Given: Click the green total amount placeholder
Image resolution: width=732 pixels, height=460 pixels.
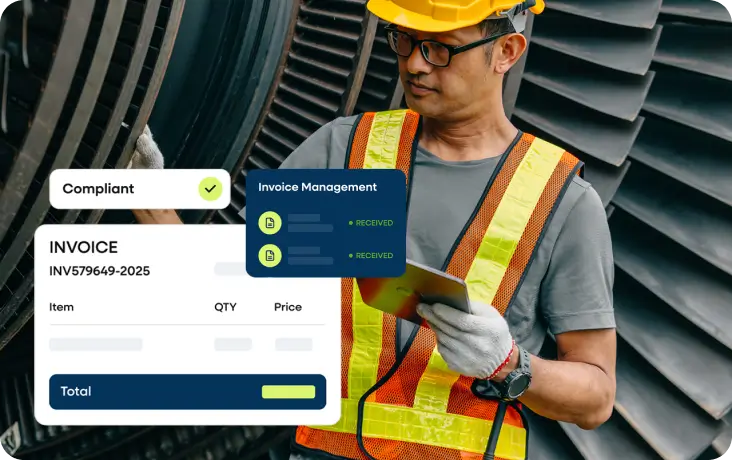Looking at the screenshot, I should pyautogui.click(x=289, y=392).
